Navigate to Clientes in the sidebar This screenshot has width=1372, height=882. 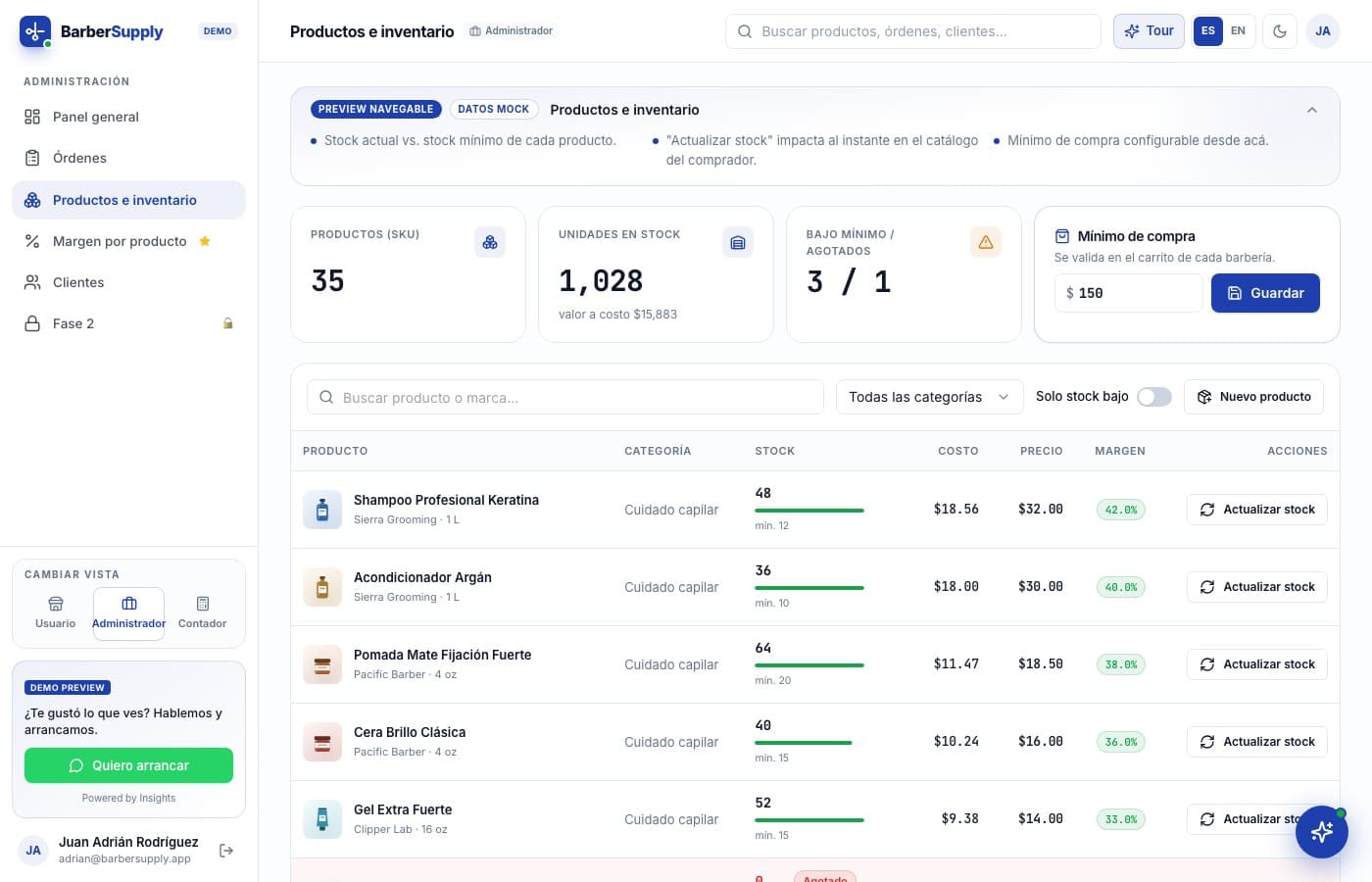pos(128,282)
